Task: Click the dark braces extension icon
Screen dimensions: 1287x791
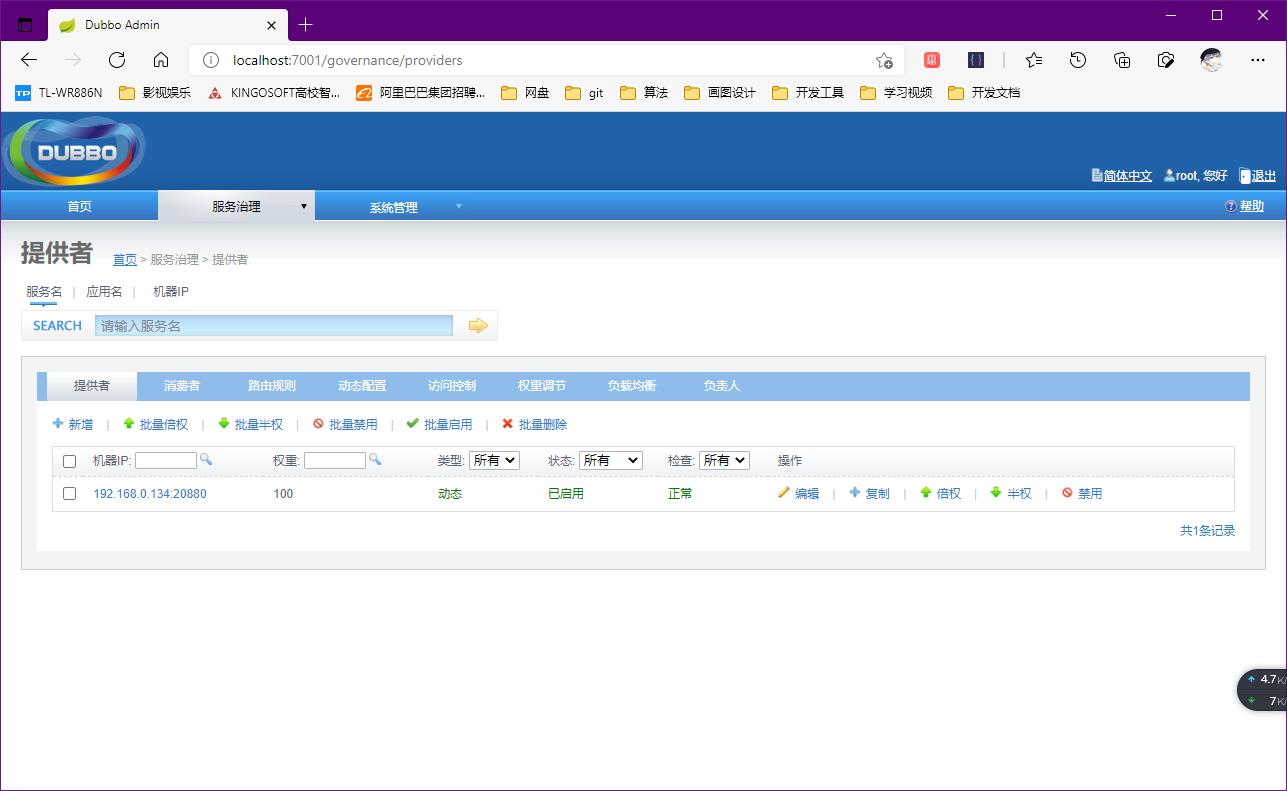Action: [976, 60]
